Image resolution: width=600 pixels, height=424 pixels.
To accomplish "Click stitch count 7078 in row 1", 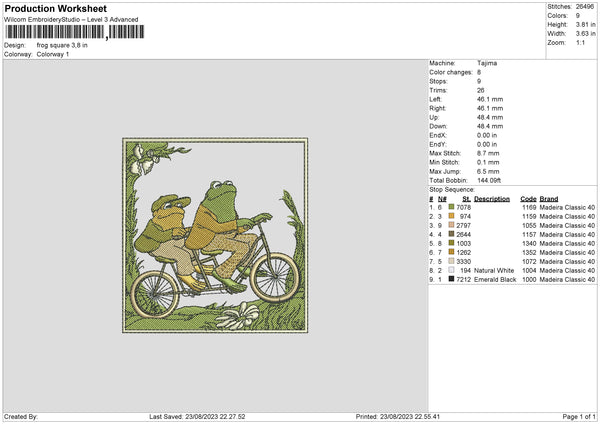I will pyautogui.click(x=463, y=207).
